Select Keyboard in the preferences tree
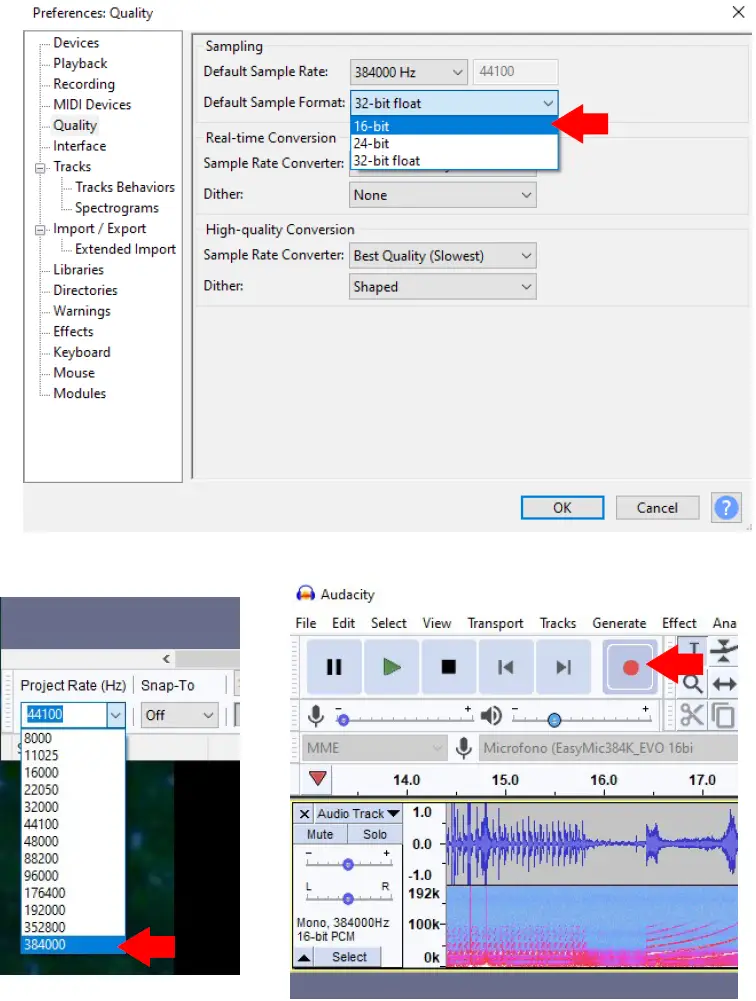The height and width of the screenshot is (1001, 756). 82,352
